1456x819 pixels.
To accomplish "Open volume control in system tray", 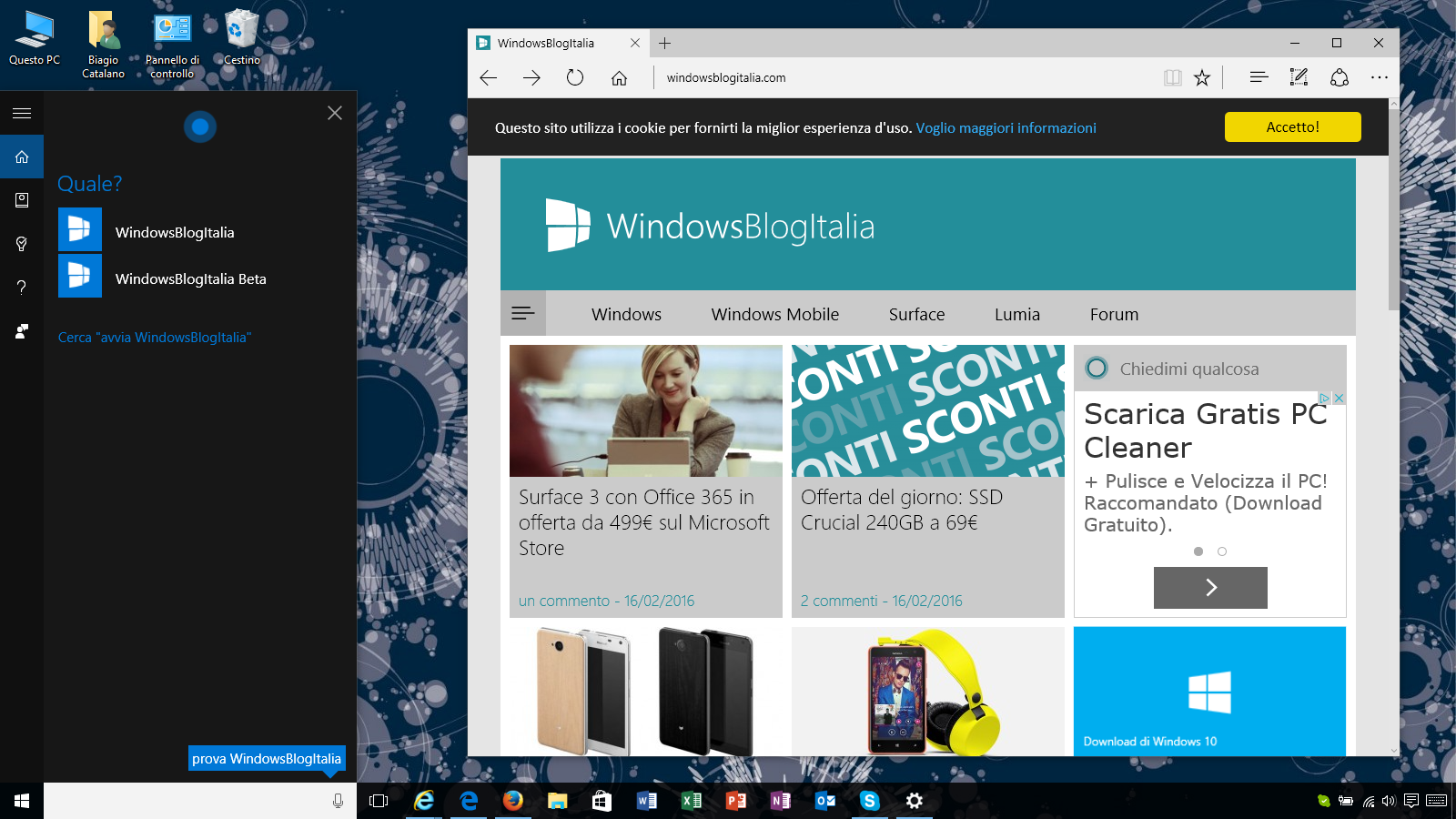I will tap(1389, 801).
